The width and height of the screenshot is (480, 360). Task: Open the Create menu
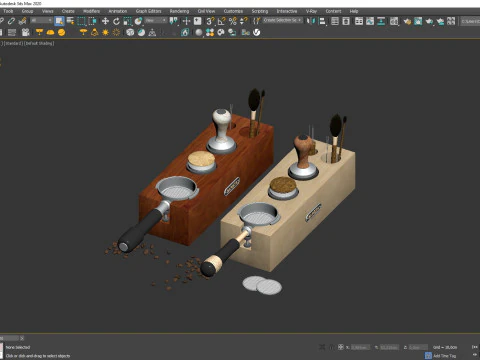coord(68,11)
